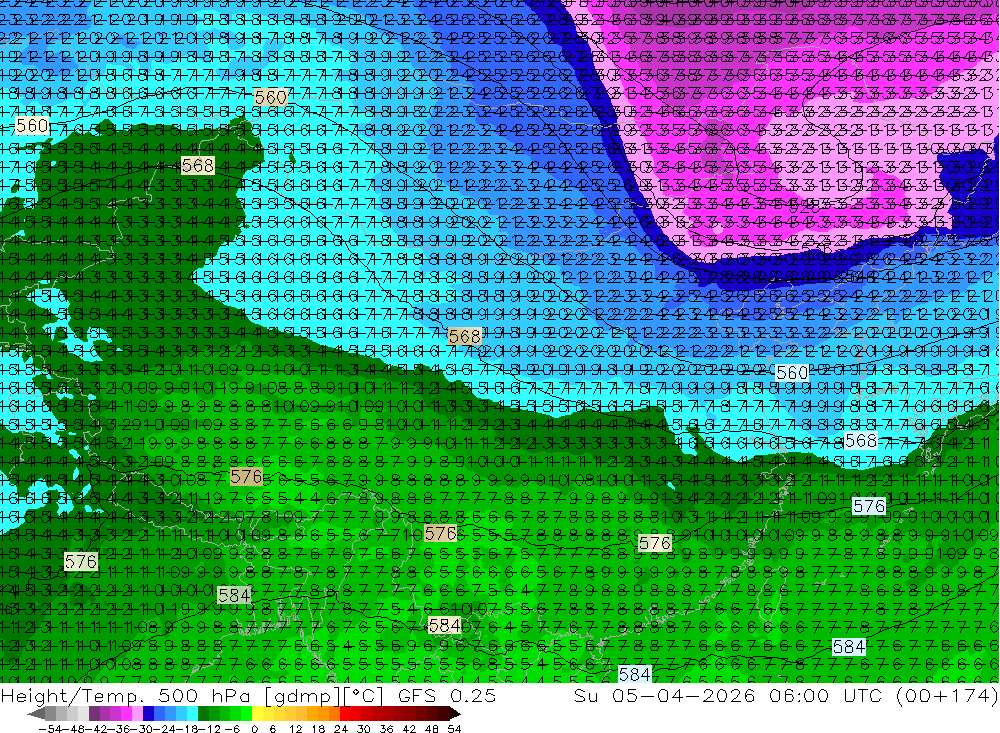Click the "Su" weekday label
Screen dimensions: 1000x733
[x=585, y=696]
